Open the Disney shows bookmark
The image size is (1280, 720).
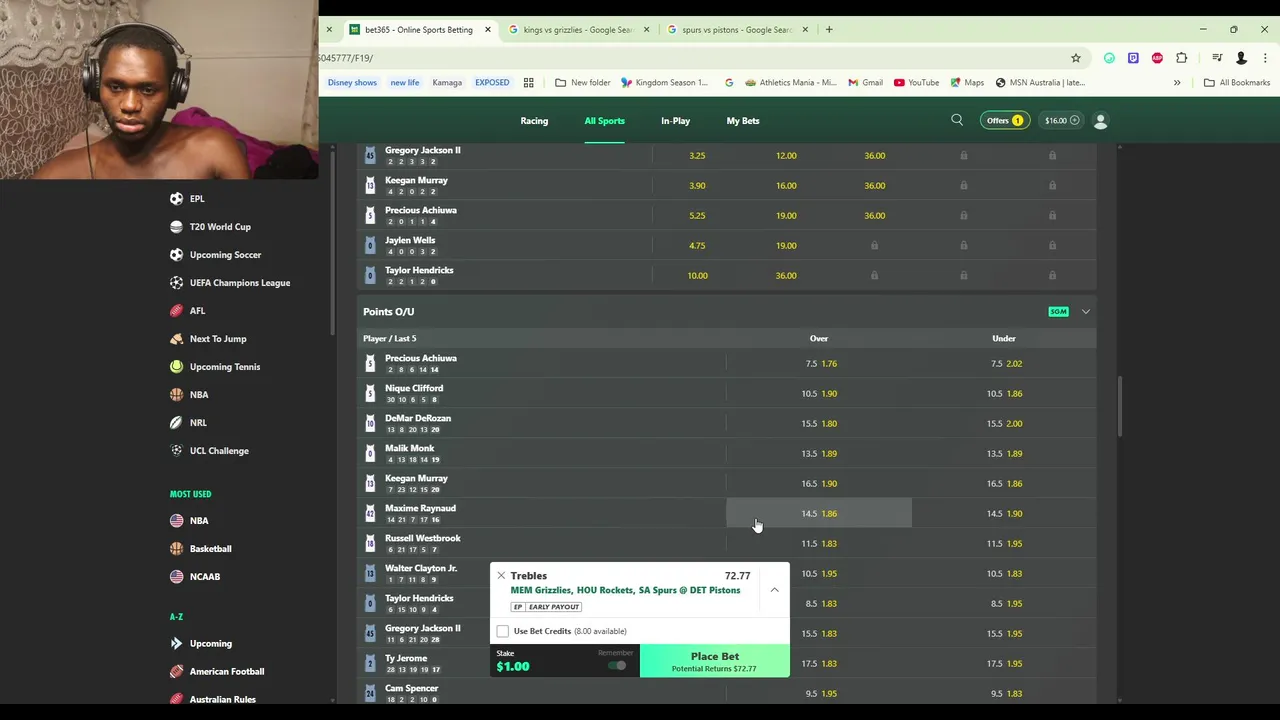352,82
